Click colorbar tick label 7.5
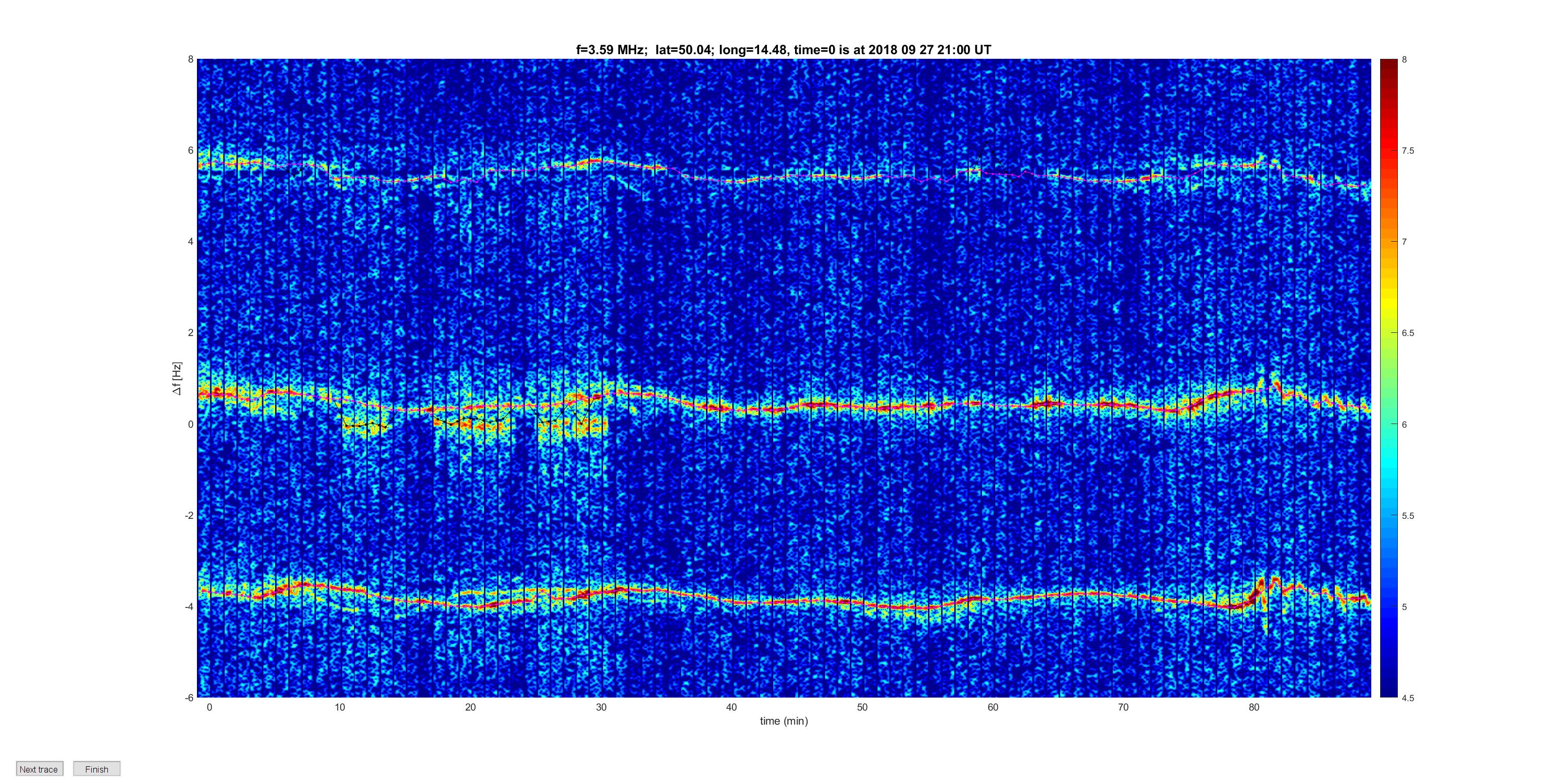The width and height of the screenshot is (1563, 784). [x=1408, y=151]
